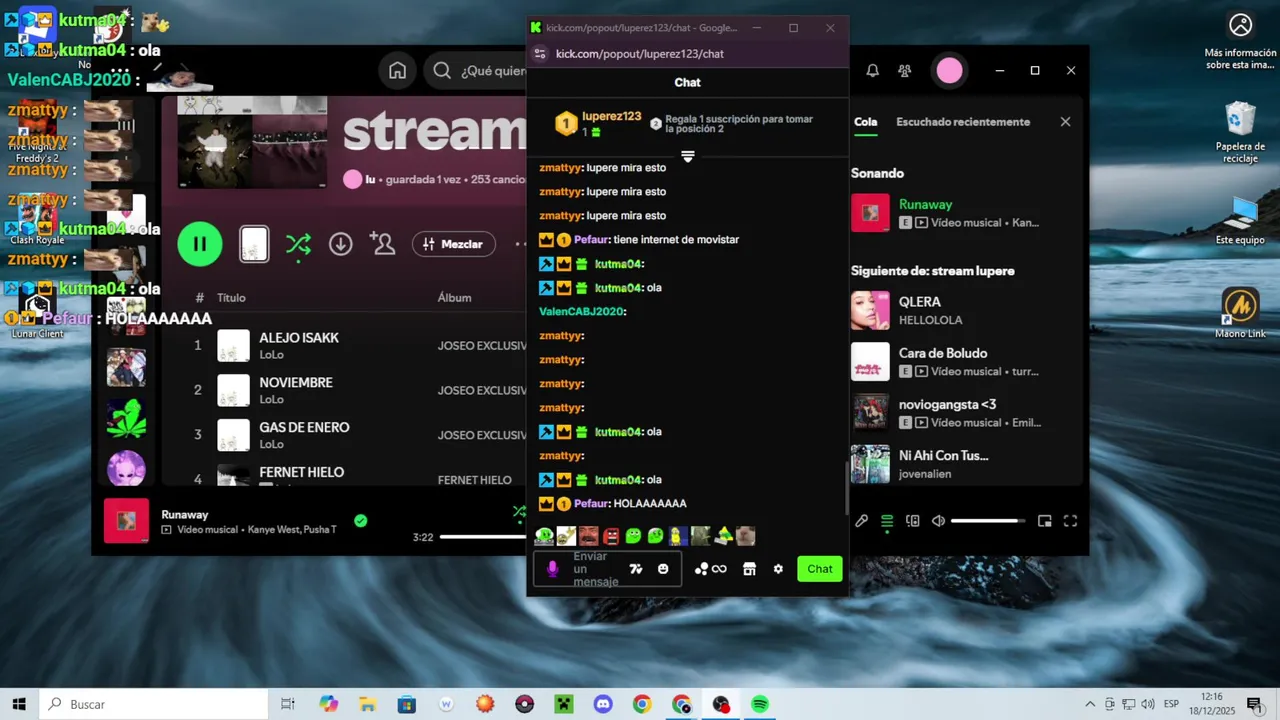
Task: Click the lyrics microphone icon in Spotify
Action: [x=861, y=521]
